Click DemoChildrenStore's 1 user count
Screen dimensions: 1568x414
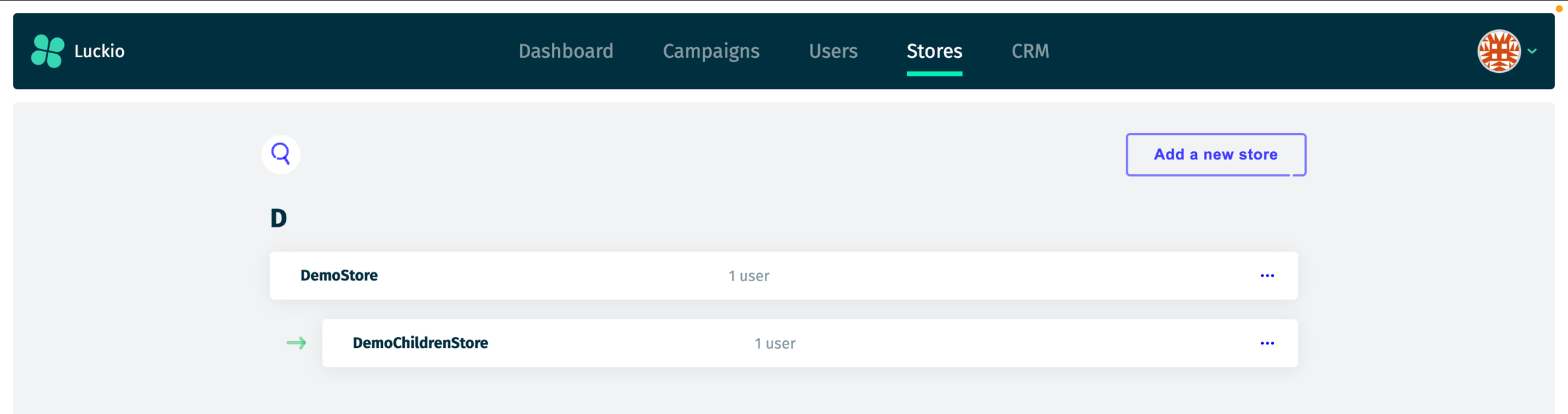tap(774, 343)
